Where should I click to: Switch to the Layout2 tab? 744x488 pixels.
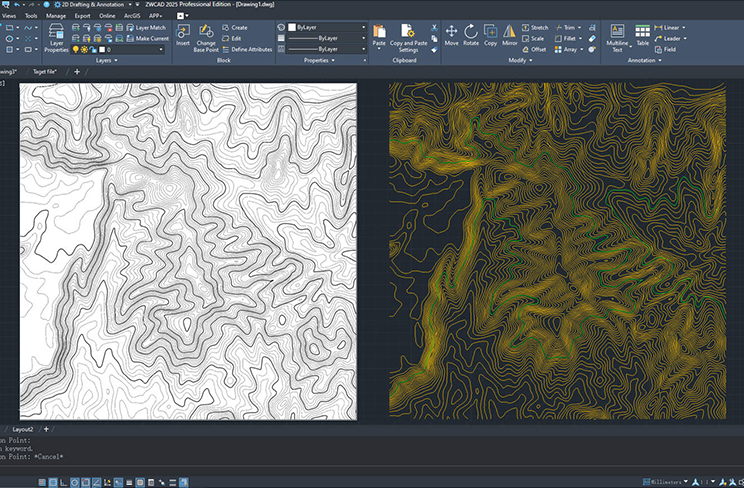[x=22, y=428]
